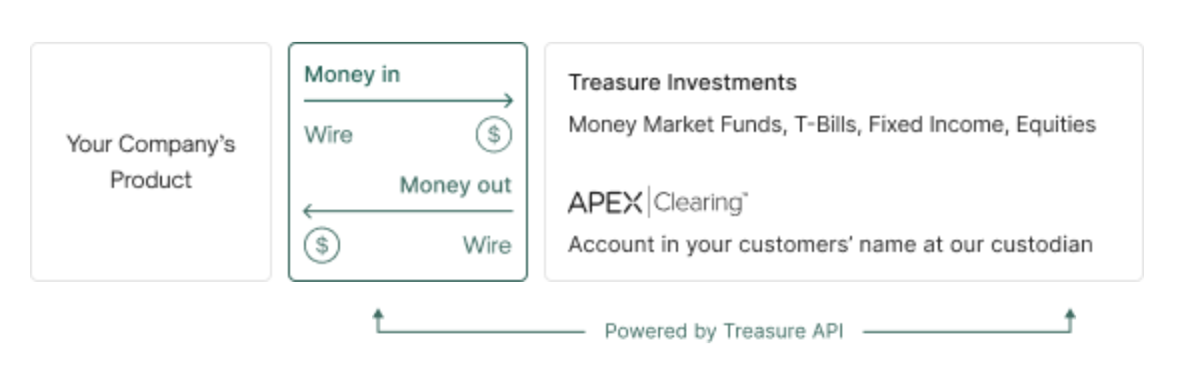The height and width of the screenshot is (376, 1180).
Task: Click Money Market Funds, T-Bills text line
Action: (x=832, y=124)
